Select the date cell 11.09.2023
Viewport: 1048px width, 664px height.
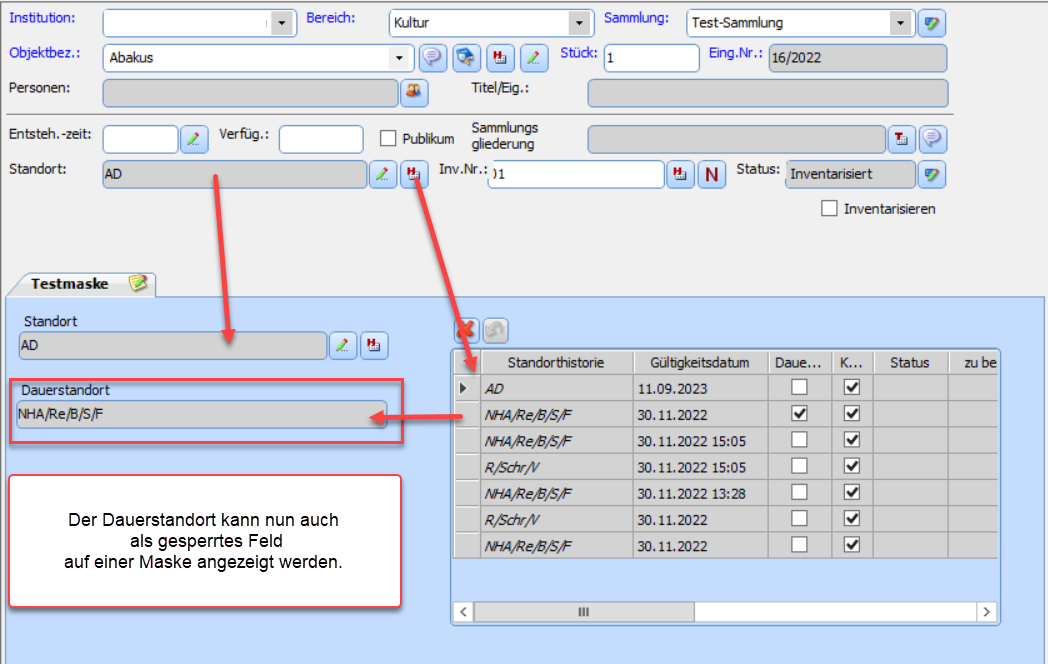click(700, 389)
